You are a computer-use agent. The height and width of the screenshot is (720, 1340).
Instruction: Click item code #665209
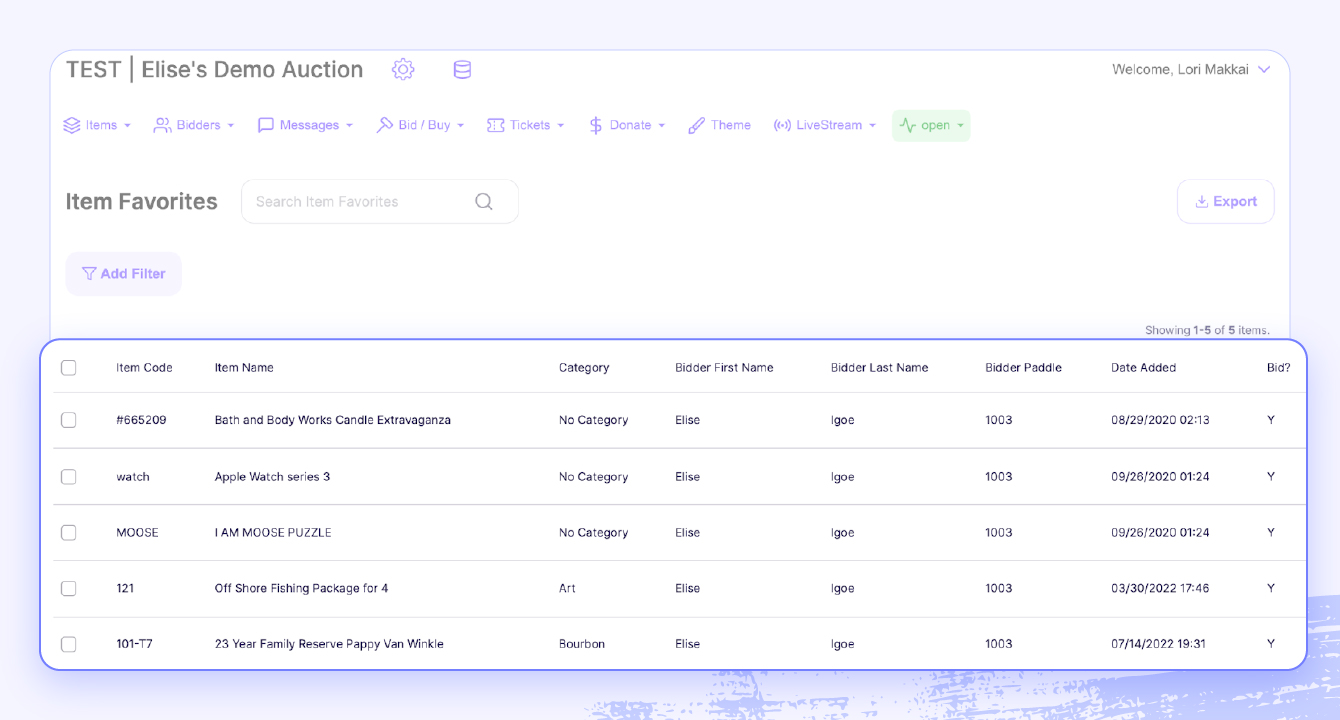click(x=141, y=420)
